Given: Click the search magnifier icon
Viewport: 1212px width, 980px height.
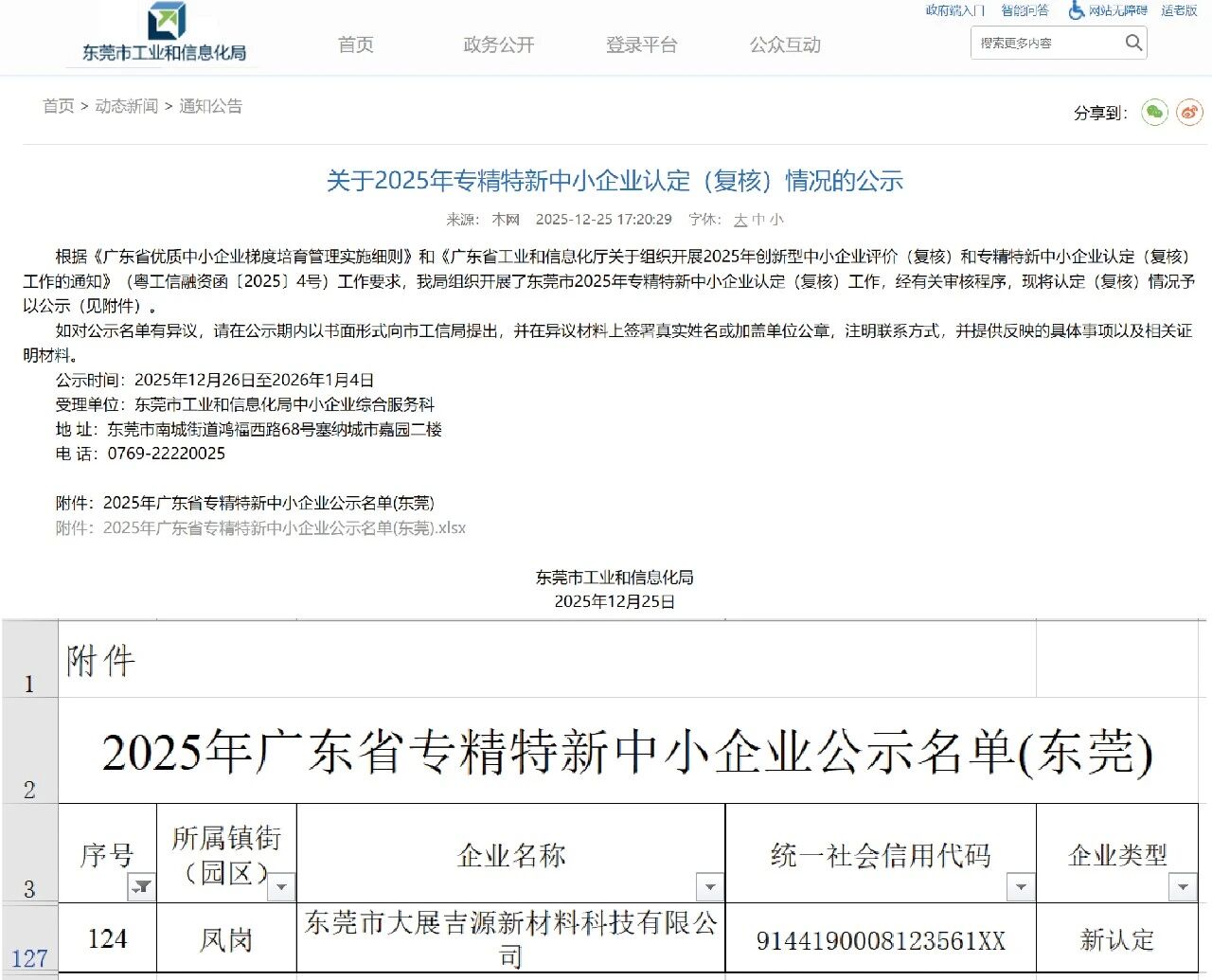Looking at the screenshot, I should tap(1132, 43).
